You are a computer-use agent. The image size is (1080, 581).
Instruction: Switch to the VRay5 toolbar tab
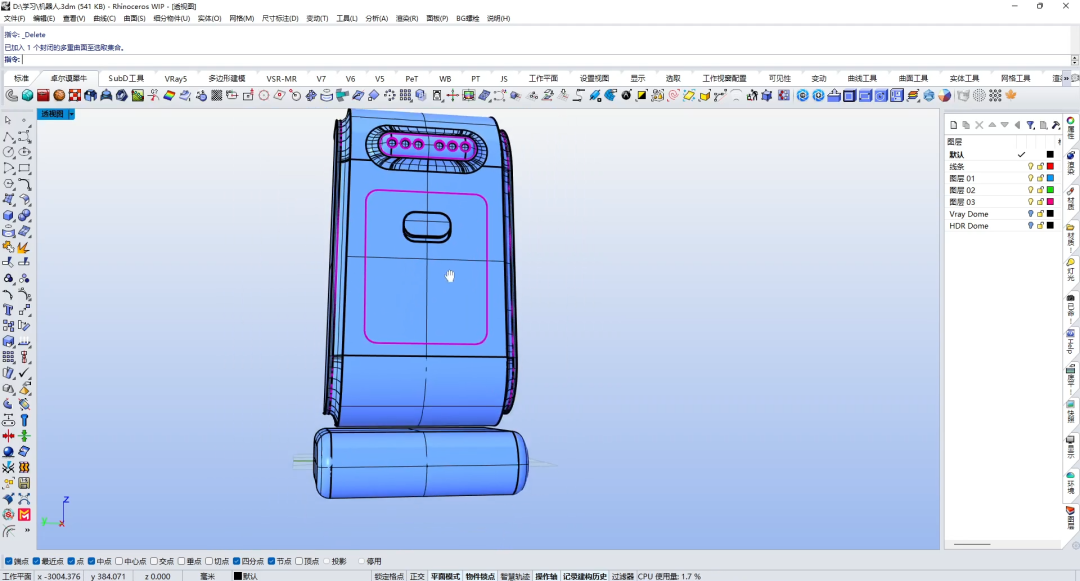tap(176, 78)
